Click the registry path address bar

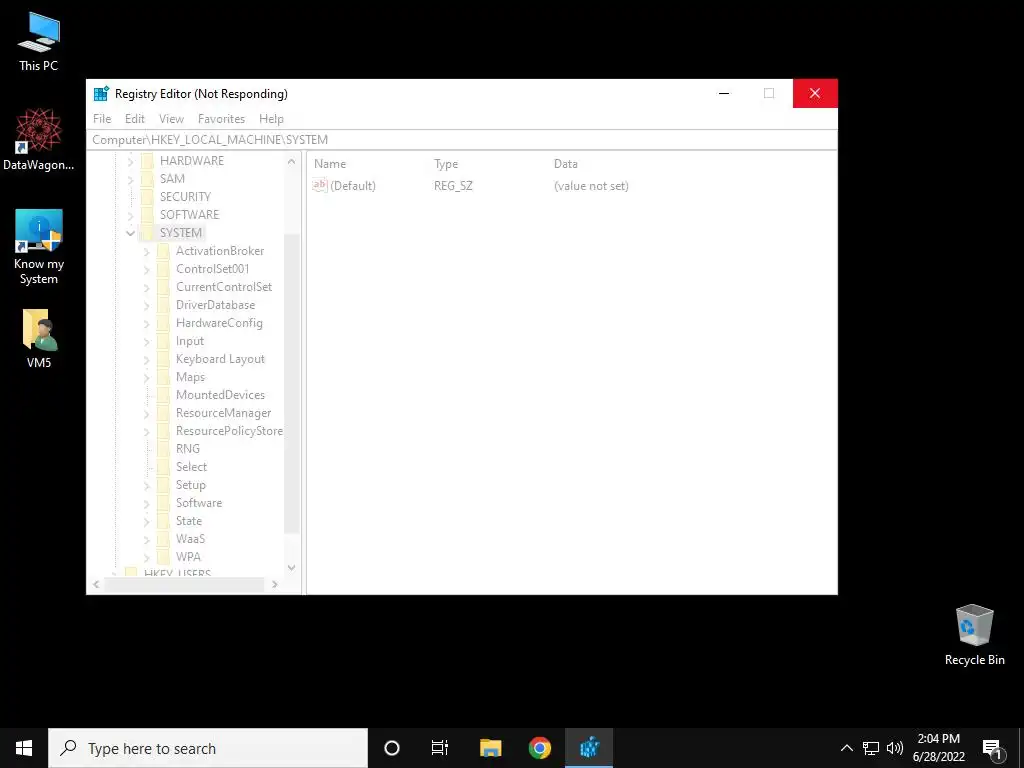(462, 140)
